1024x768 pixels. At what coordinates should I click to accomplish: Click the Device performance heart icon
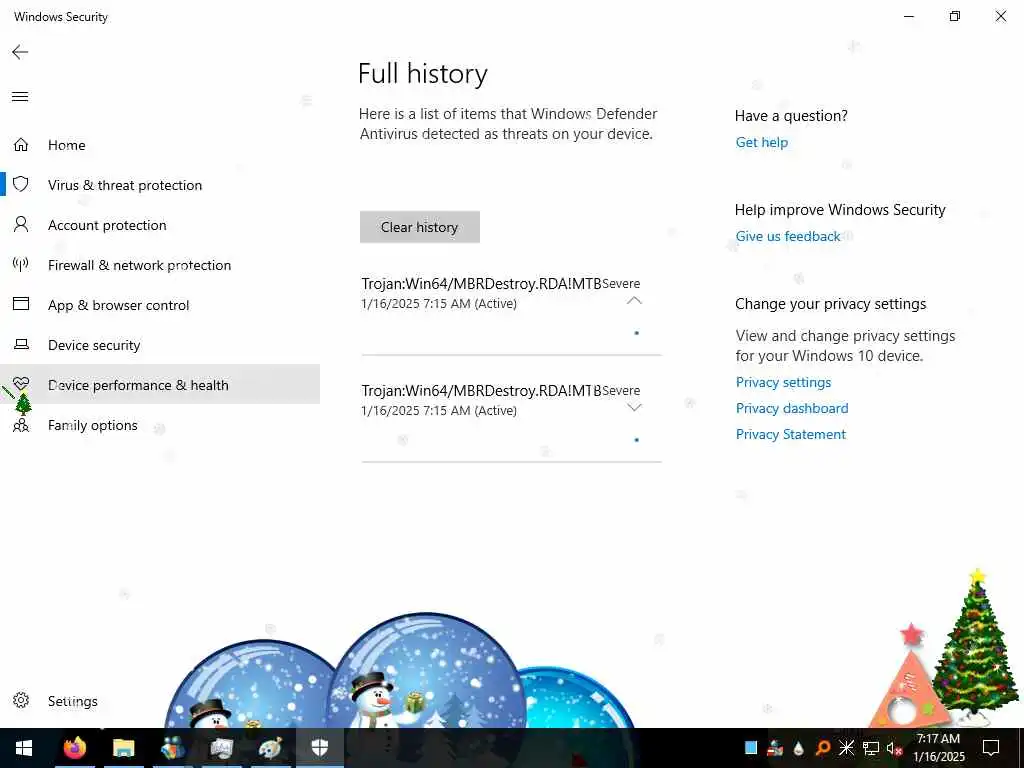21,383
